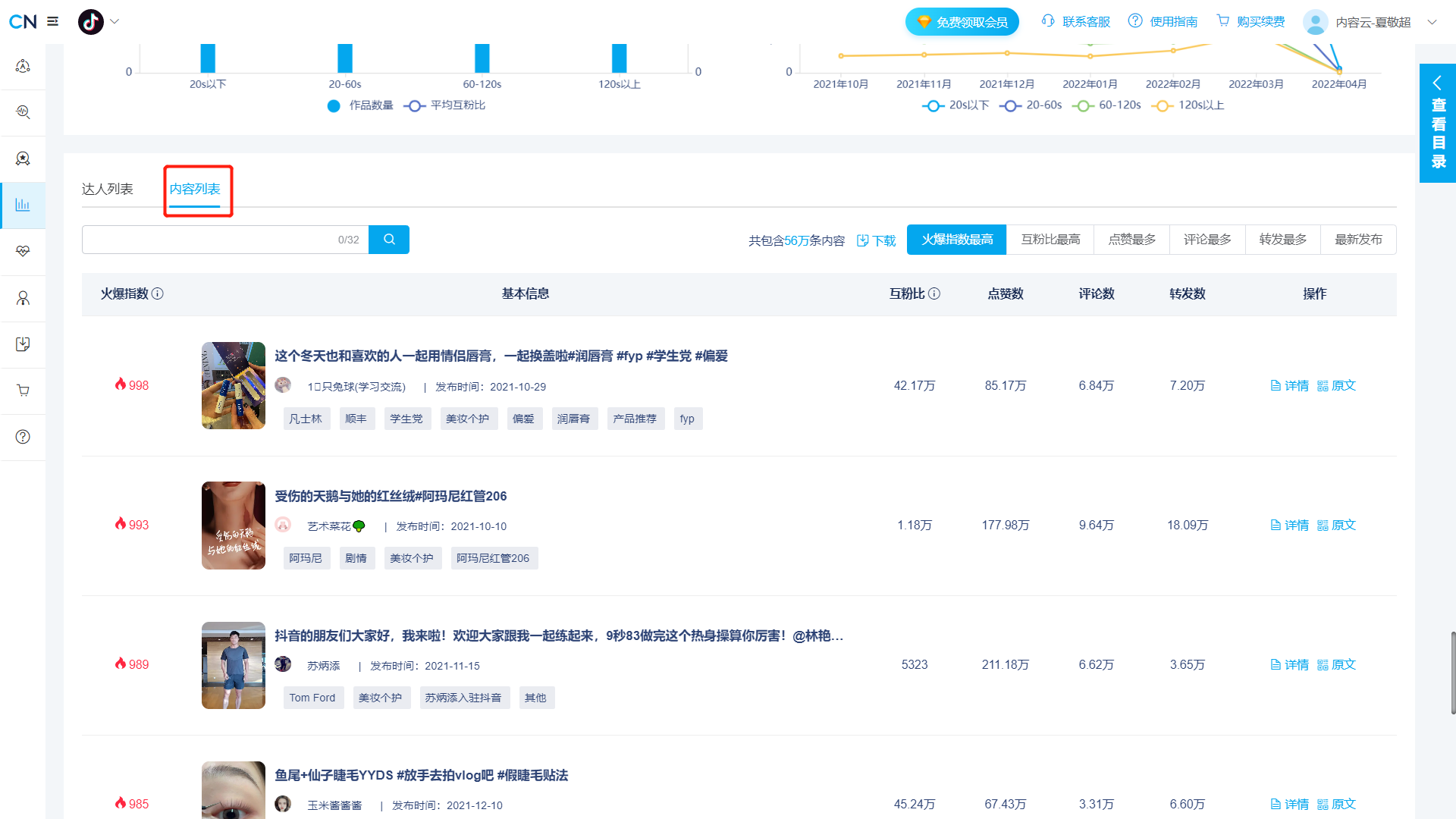Click the CN logo
Image resolution: width=1456 pixels, height=819 pixels.
coord(23,22)
